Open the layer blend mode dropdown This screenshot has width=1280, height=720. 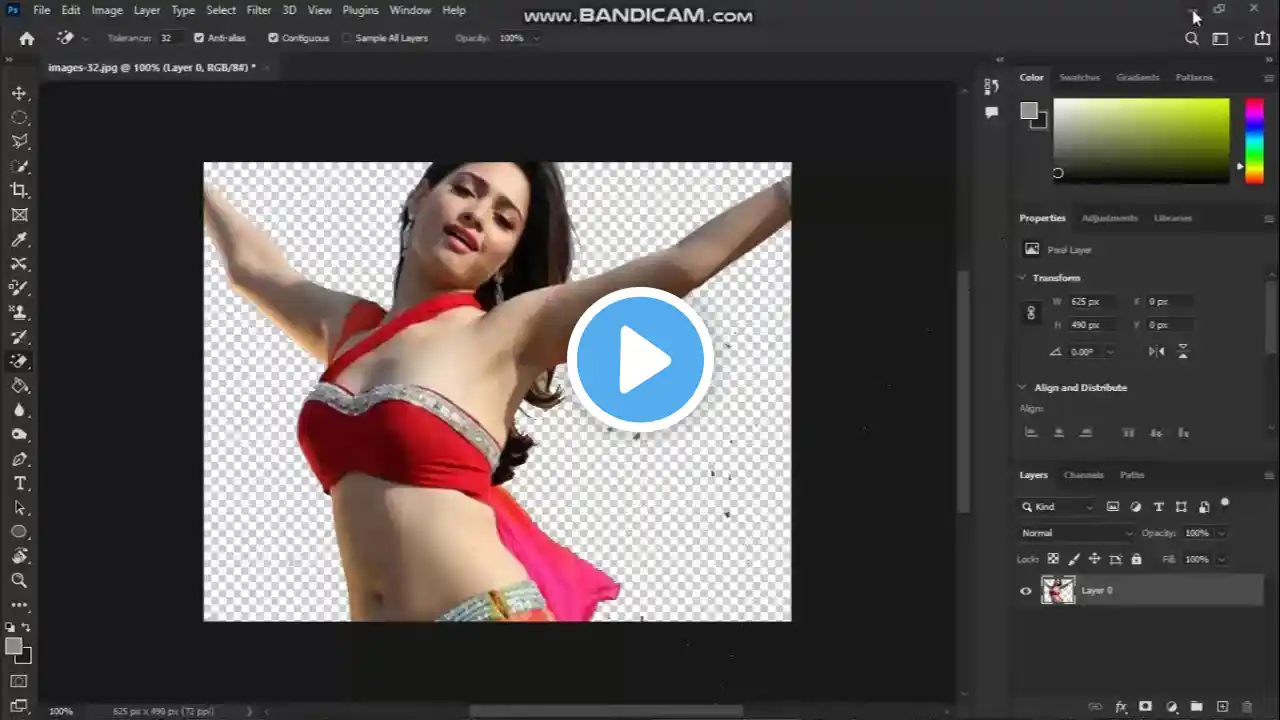coord(1075,532)
